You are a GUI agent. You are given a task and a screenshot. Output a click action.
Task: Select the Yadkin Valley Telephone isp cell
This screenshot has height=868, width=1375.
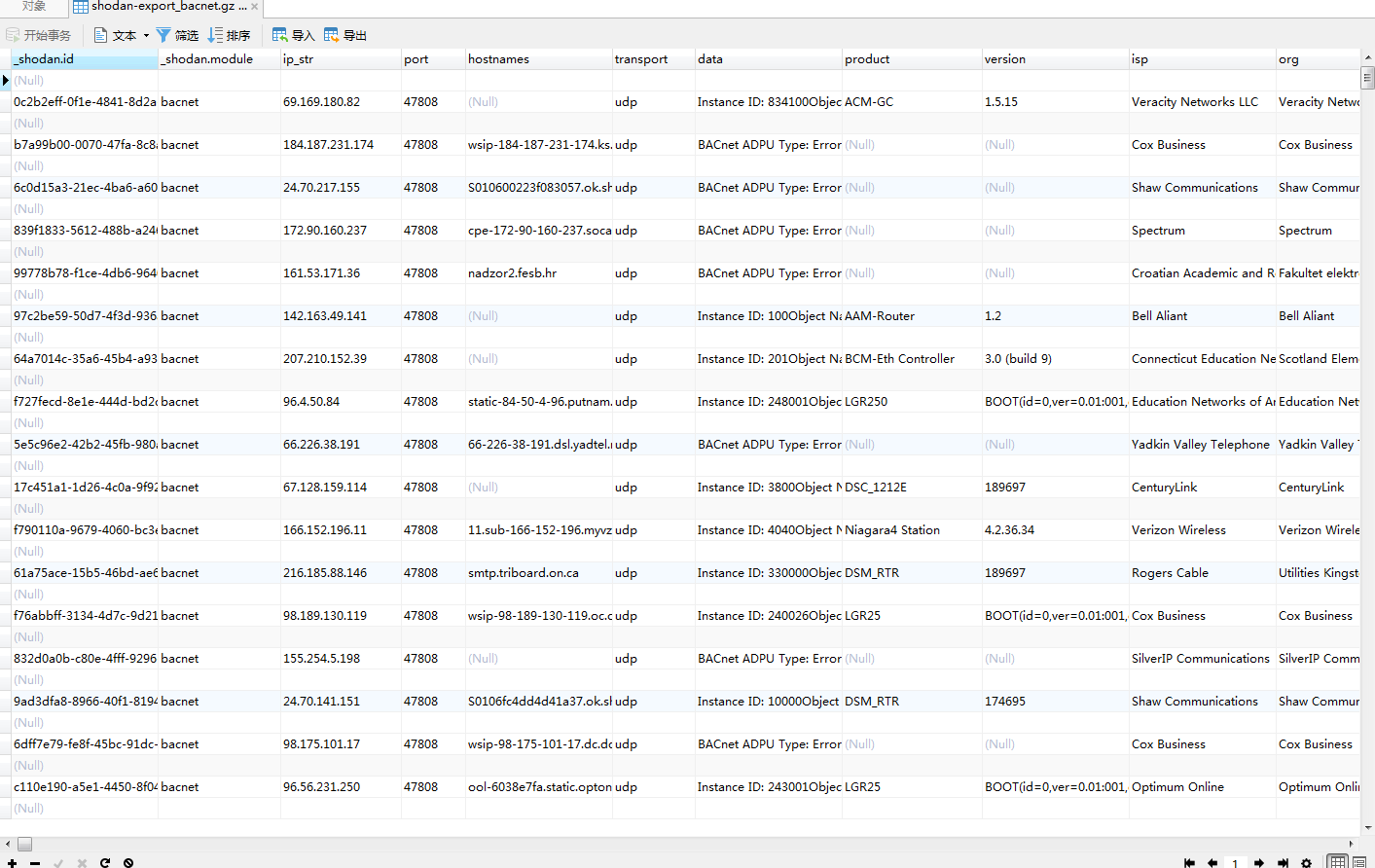click(x=1203, y=445)
